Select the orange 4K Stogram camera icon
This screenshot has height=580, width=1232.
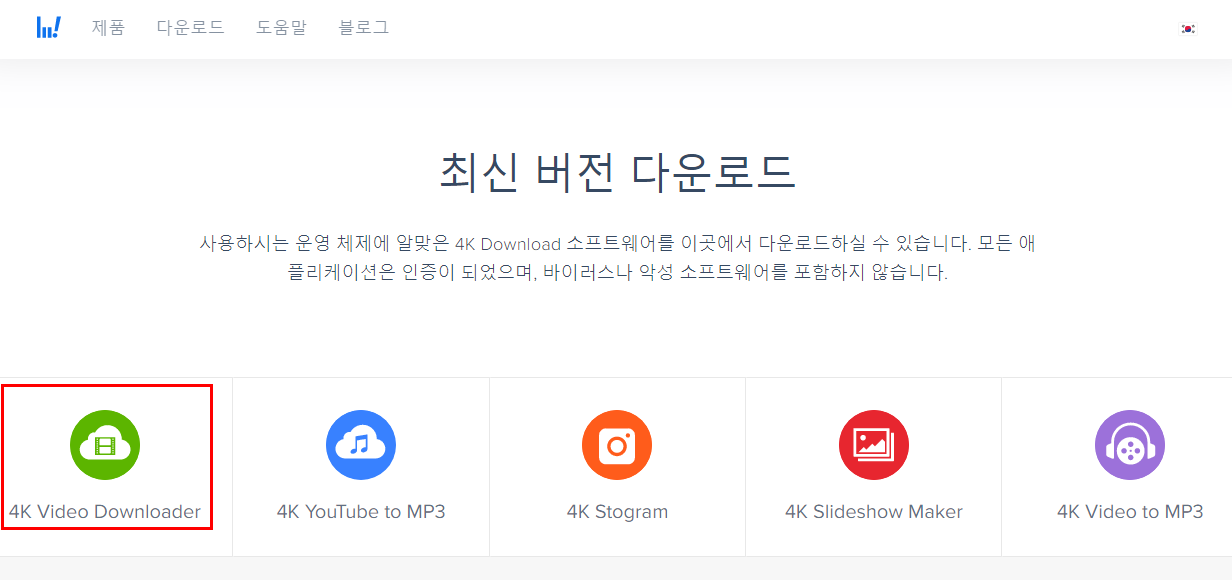point(617,445)
